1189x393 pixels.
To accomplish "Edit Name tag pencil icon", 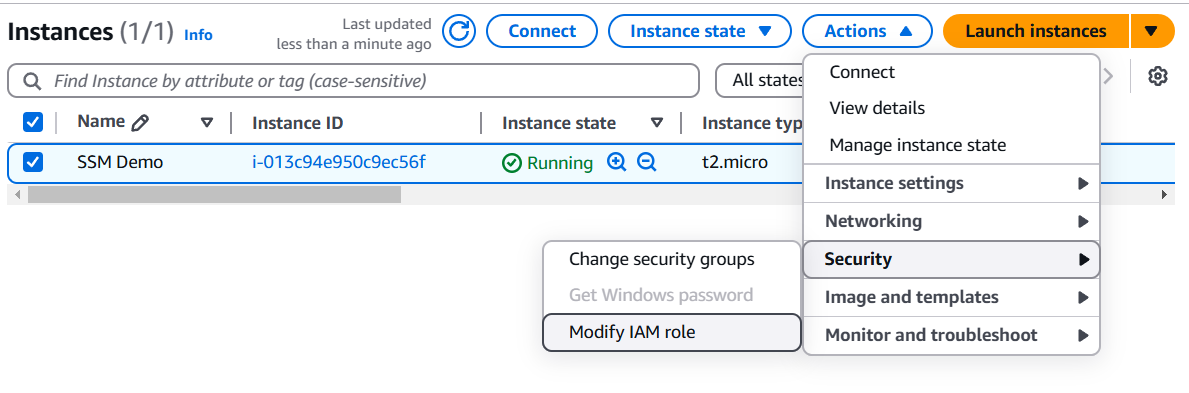I will (x=140, y=123).
